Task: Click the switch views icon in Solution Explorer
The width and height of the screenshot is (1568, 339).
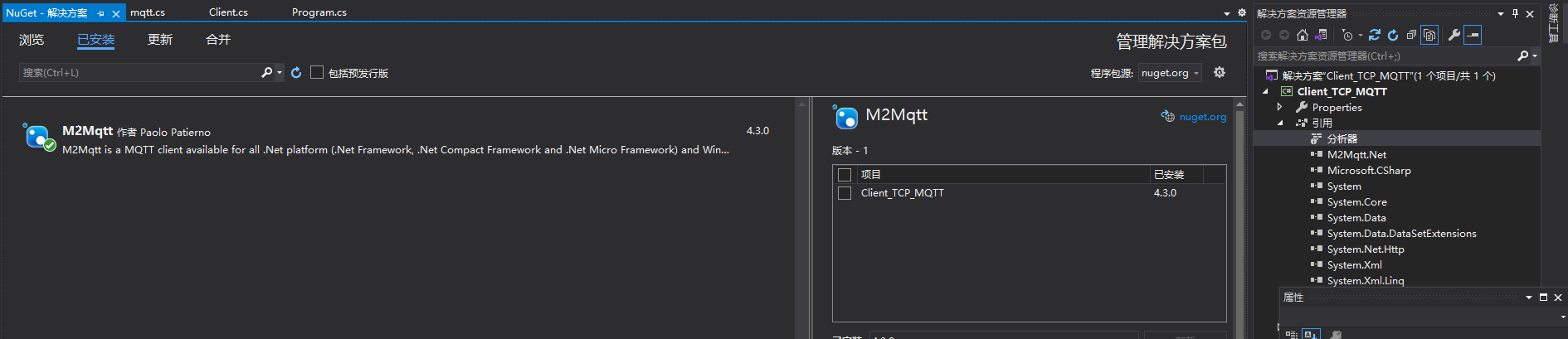Action: 1322,35
